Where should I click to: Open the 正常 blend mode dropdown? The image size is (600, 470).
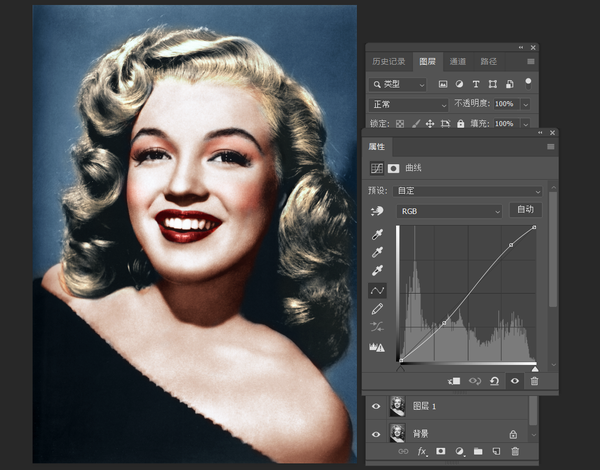point(408,104)
